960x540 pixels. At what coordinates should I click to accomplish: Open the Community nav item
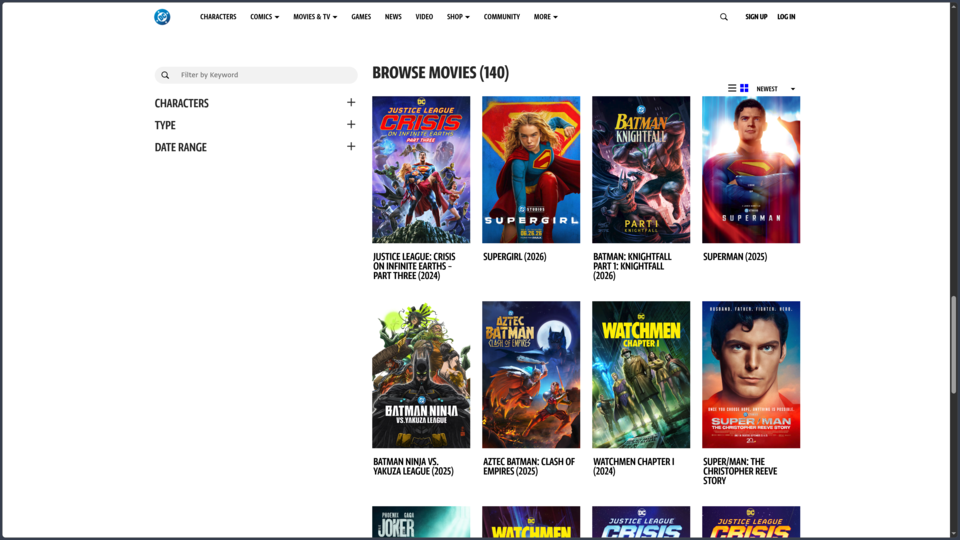point(501,17)
